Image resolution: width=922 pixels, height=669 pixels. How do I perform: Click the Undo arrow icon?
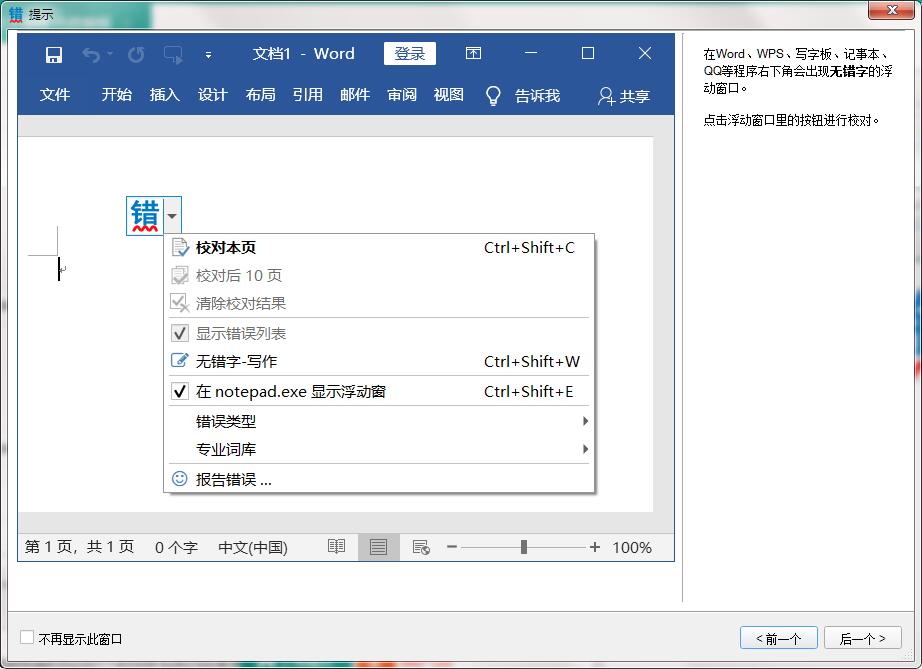91,53
